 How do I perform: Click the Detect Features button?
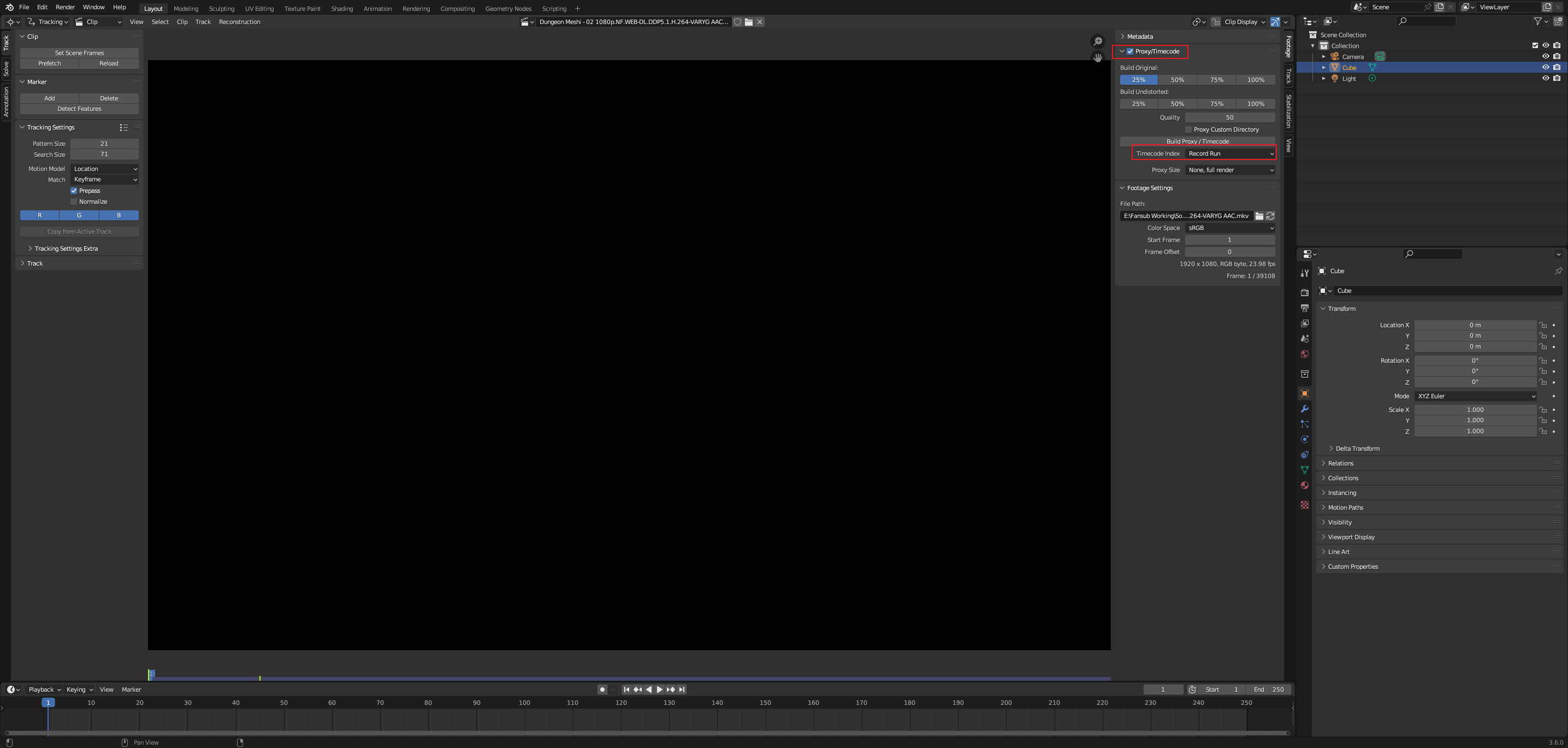pyautogui.click(x=79, y=109)
